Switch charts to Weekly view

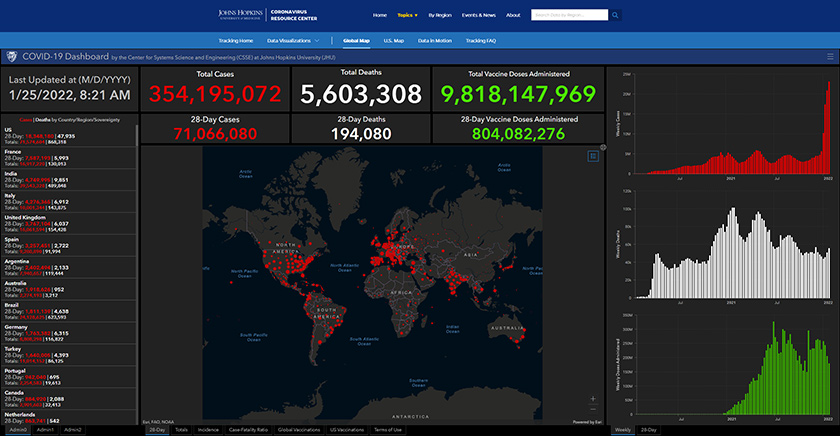coord(622,429)
